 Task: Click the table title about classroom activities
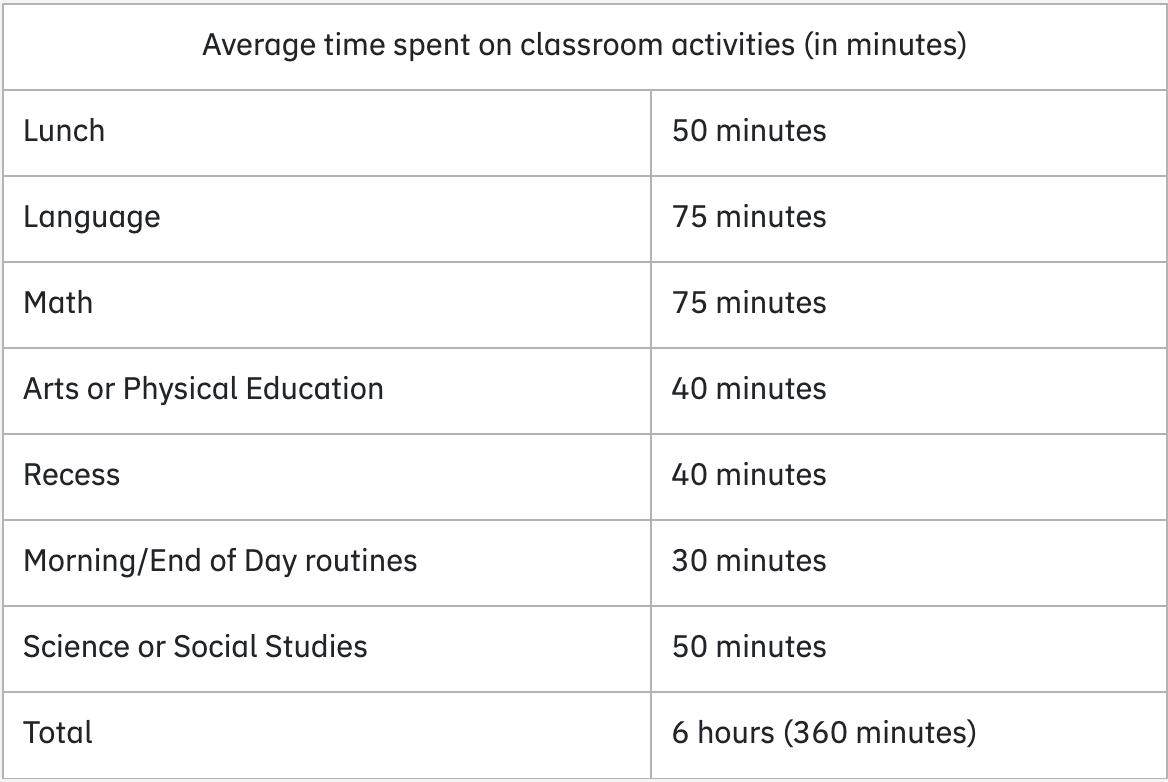coord(584,45)
